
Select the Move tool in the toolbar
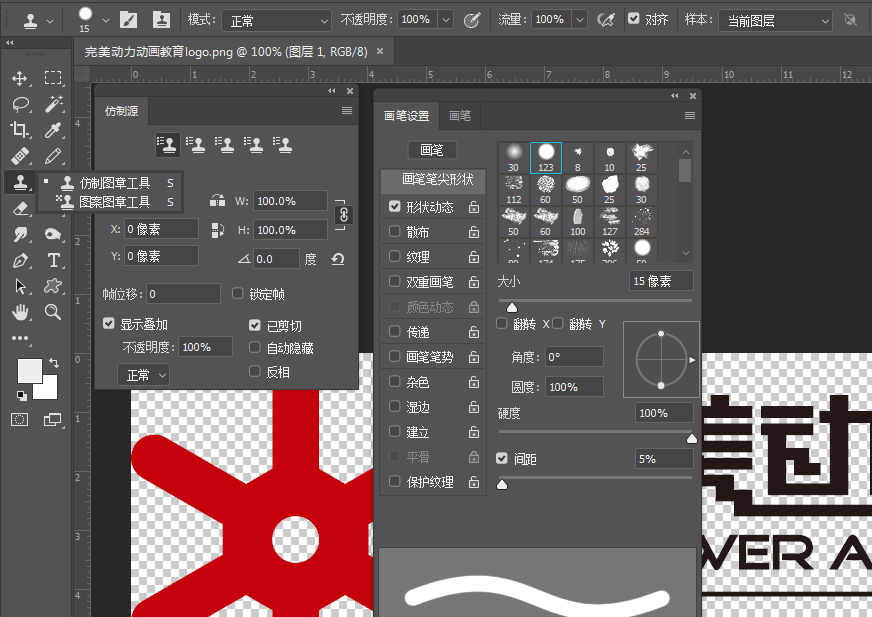19,78
